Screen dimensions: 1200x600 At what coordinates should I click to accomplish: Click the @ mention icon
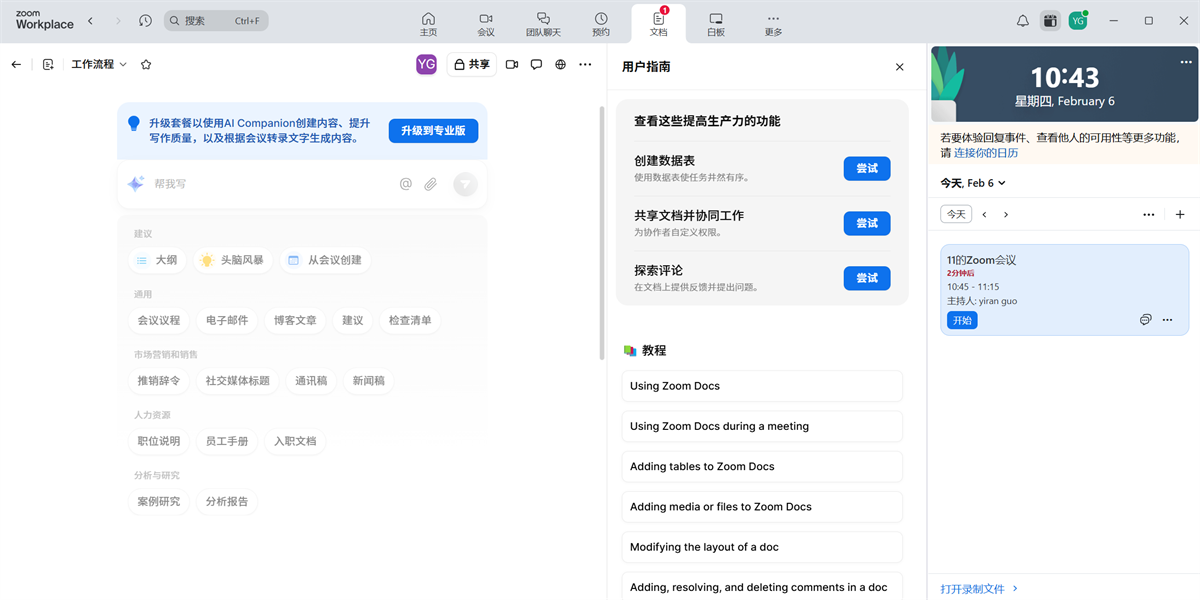point(404,184)
